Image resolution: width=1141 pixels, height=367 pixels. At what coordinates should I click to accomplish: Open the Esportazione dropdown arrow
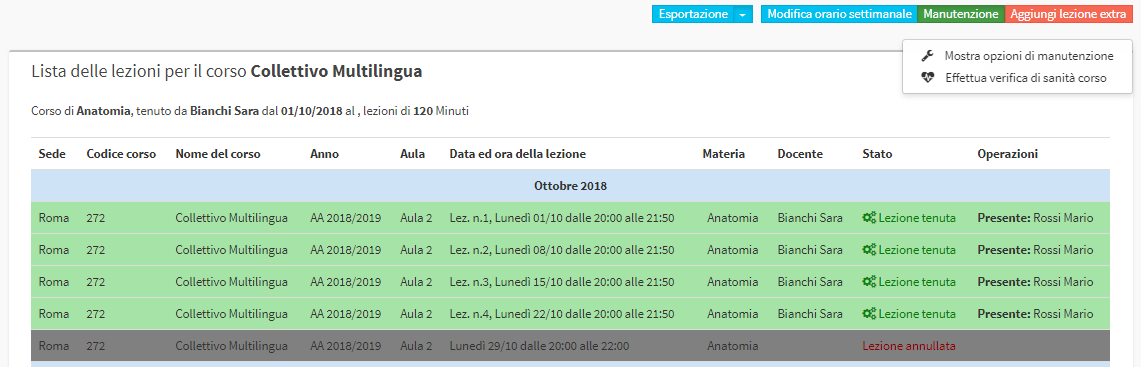tap(742, 15)
